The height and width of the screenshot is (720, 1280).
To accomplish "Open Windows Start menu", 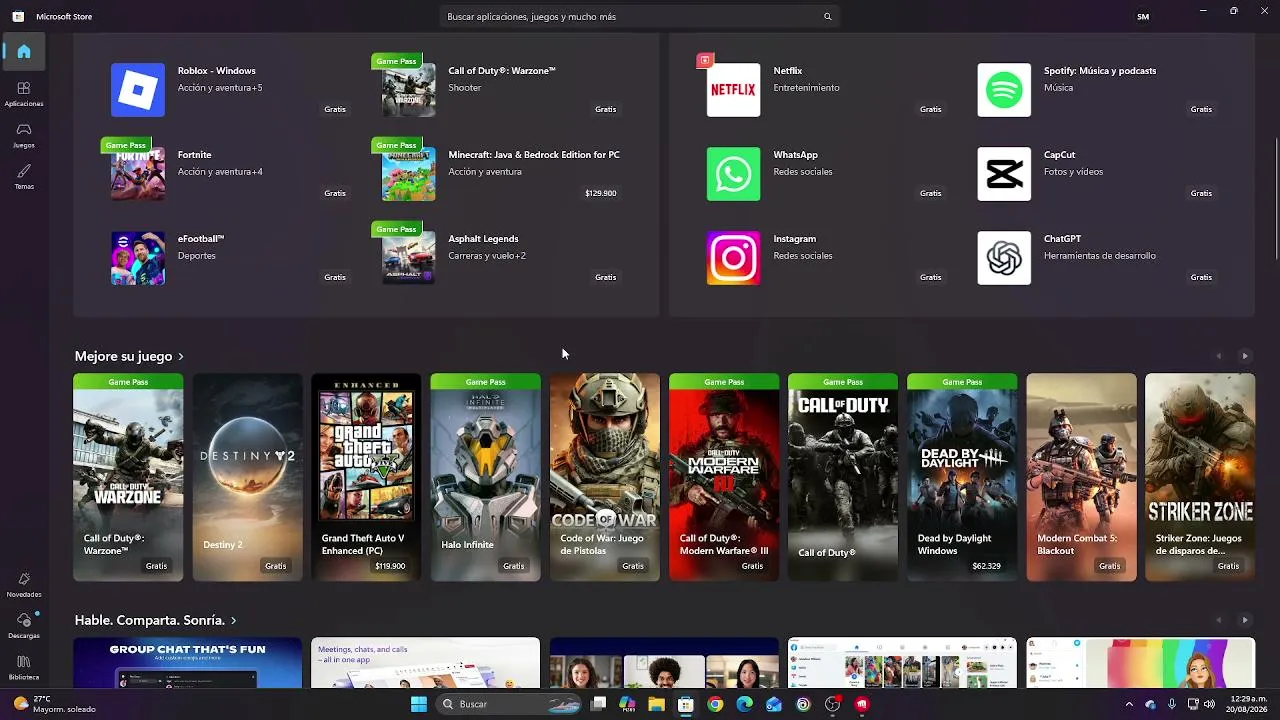I will click(419, 704).
